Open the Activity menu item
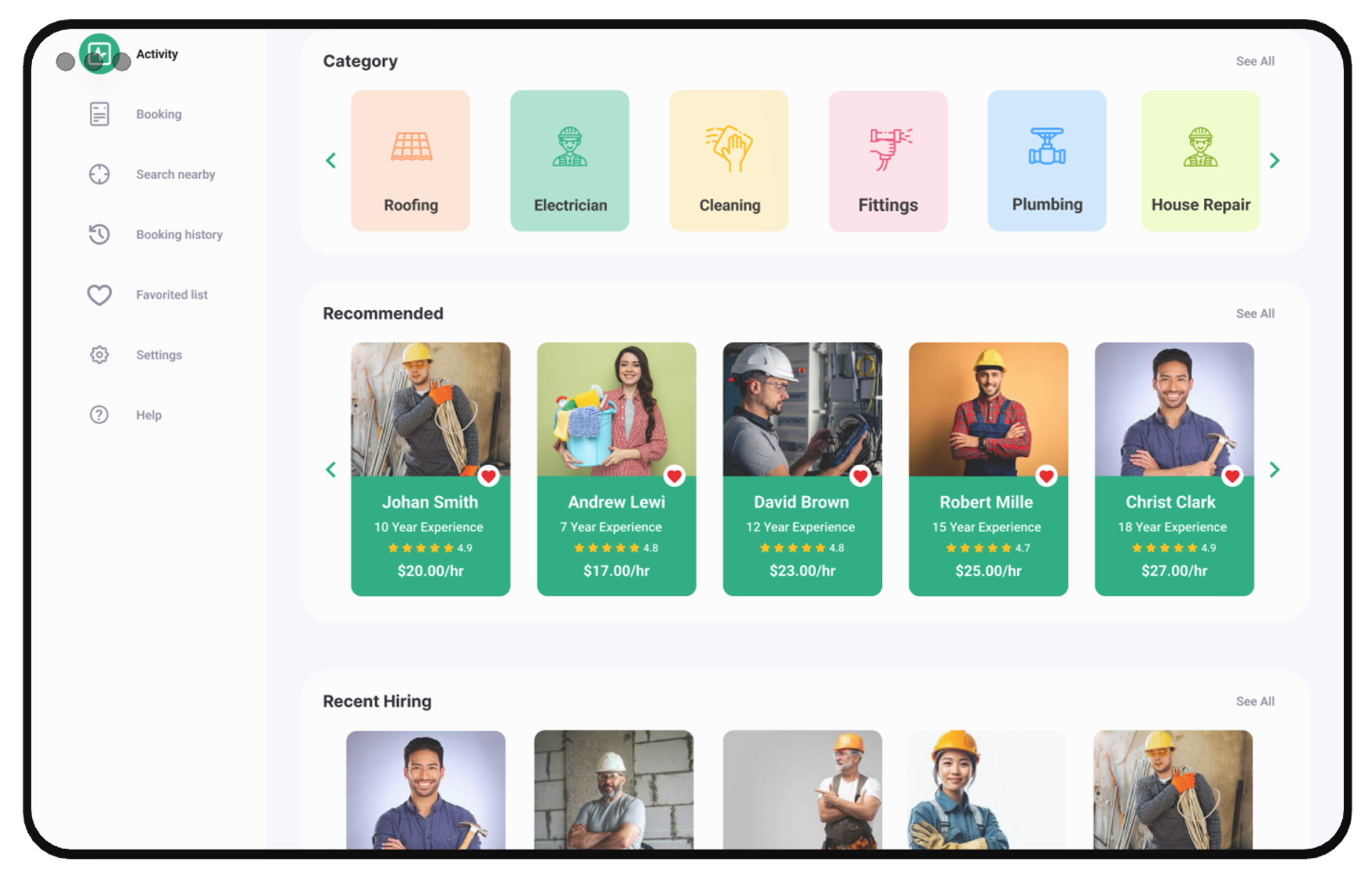Screen dimensions: 1372x879 pyautogui.click(x=157, y=53)
